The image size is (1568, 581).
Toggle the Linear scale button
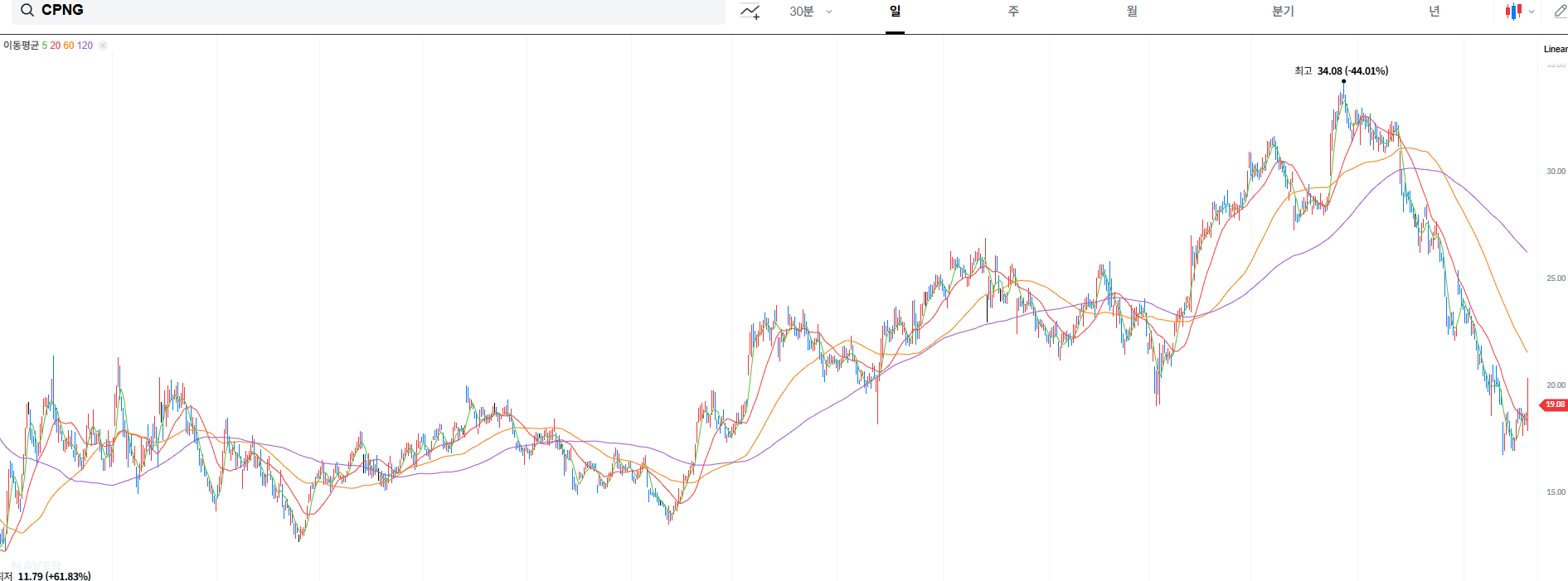click(1556, 49)
